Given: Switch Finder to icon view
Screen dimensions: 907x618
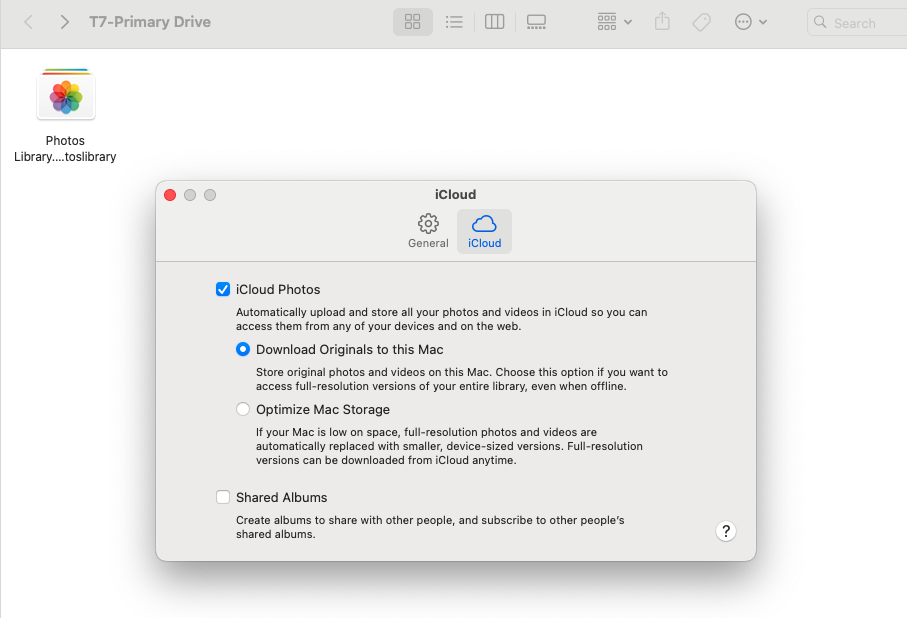Looking at the screenshot, I should 412,22.
